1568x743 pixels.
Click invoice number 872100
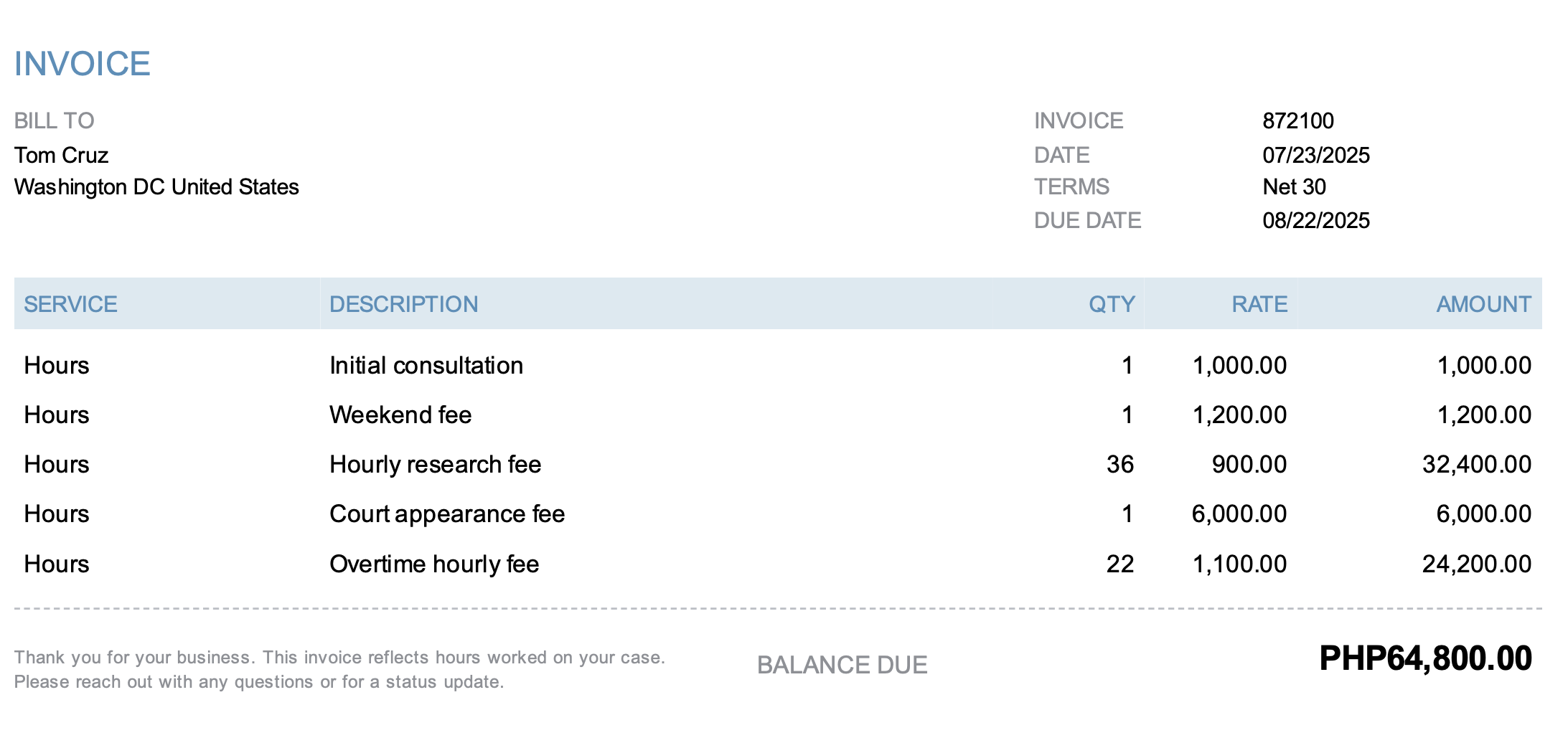pyautogui.click(x=1297, y=120)
